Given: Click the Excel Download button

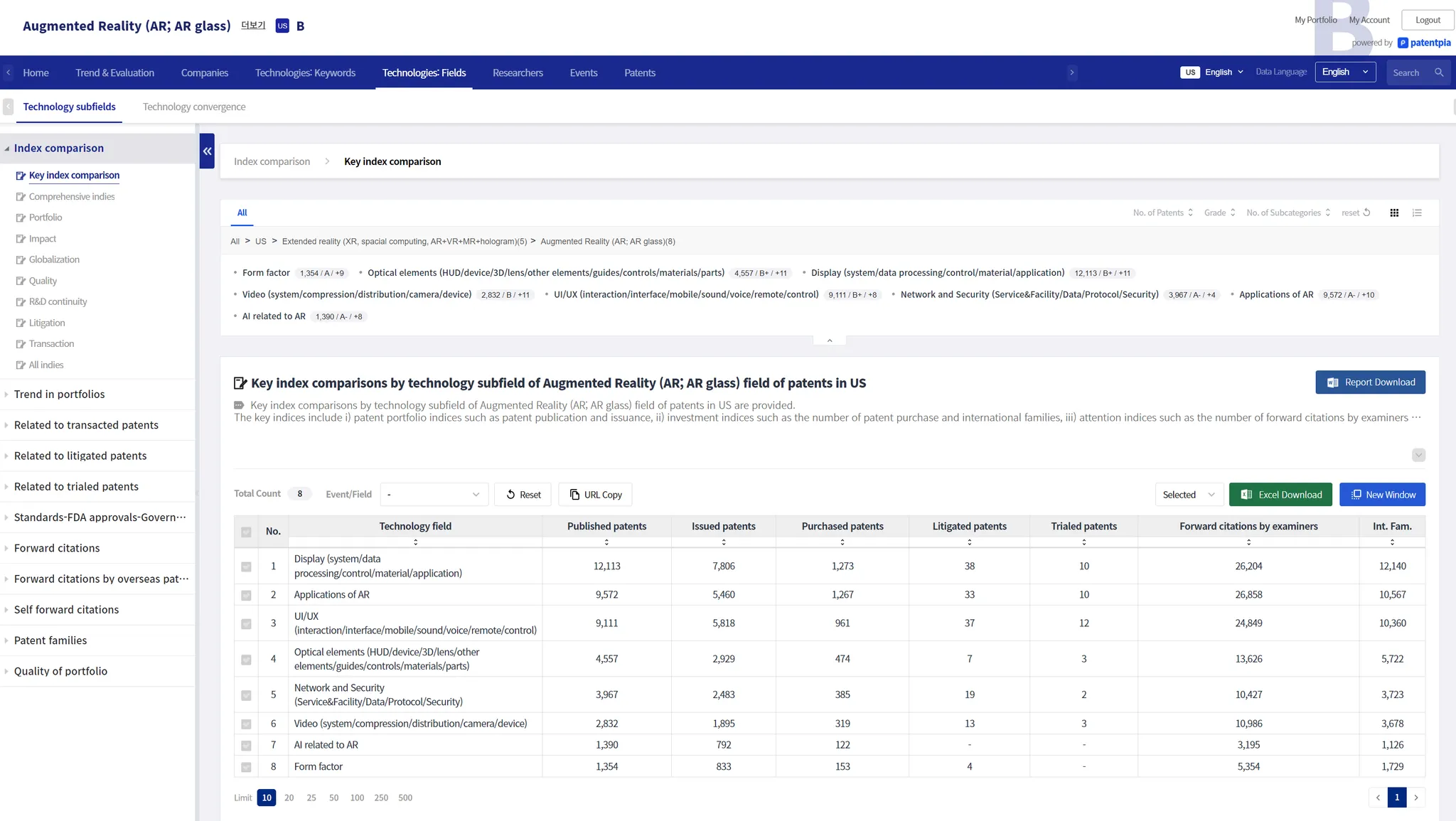Looking at the screenshot, I should (x=1280, y=495).
